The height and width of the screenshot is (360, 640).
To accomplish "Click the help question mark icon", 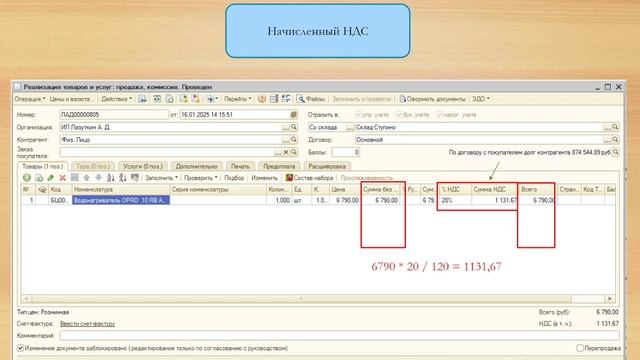I will point(262,99).
